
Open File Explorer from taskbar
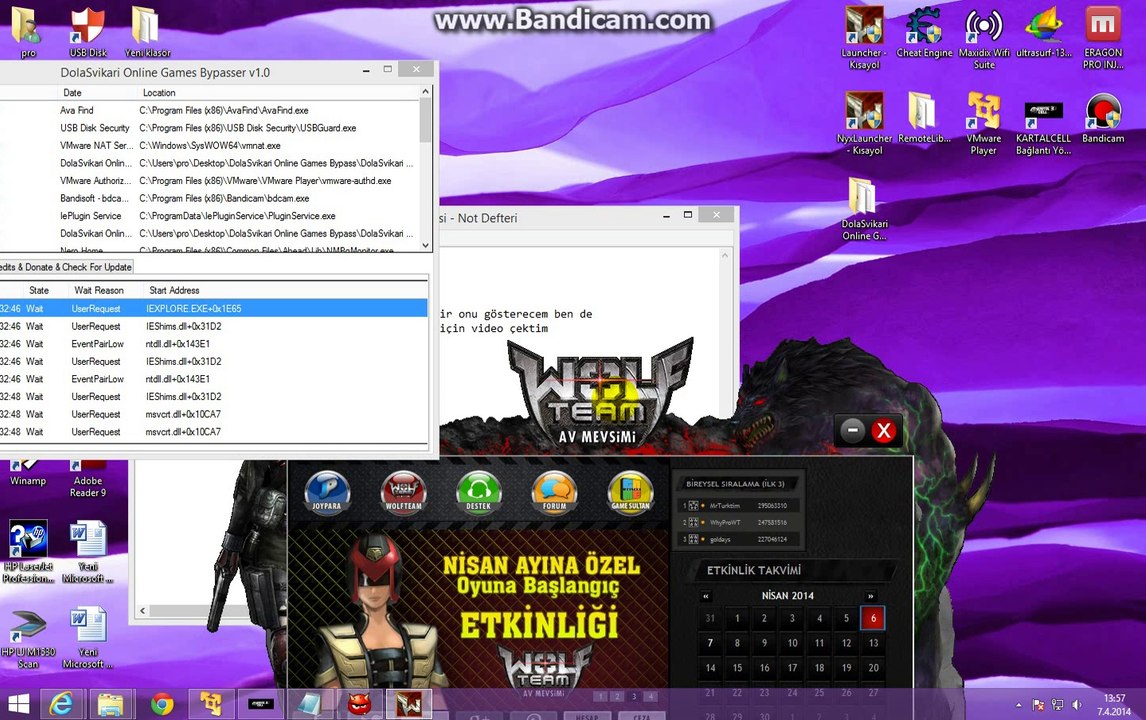tap(111, 704)
